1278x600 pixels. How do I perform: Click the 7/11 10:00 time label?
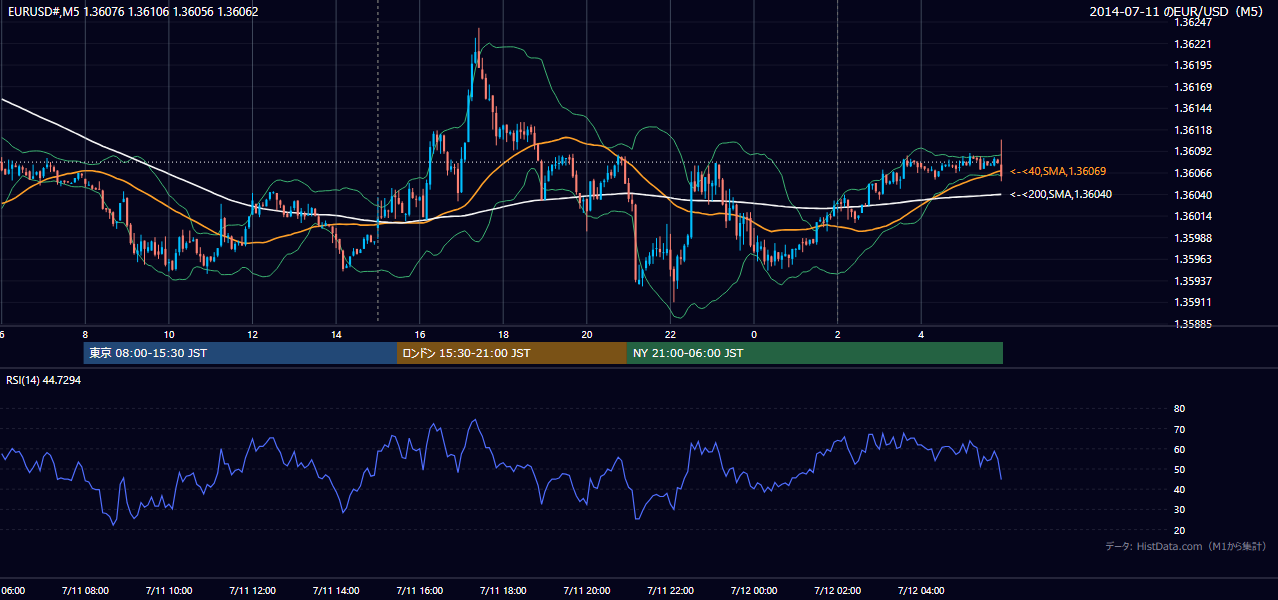pyautogui.click(x=169, y=590)
